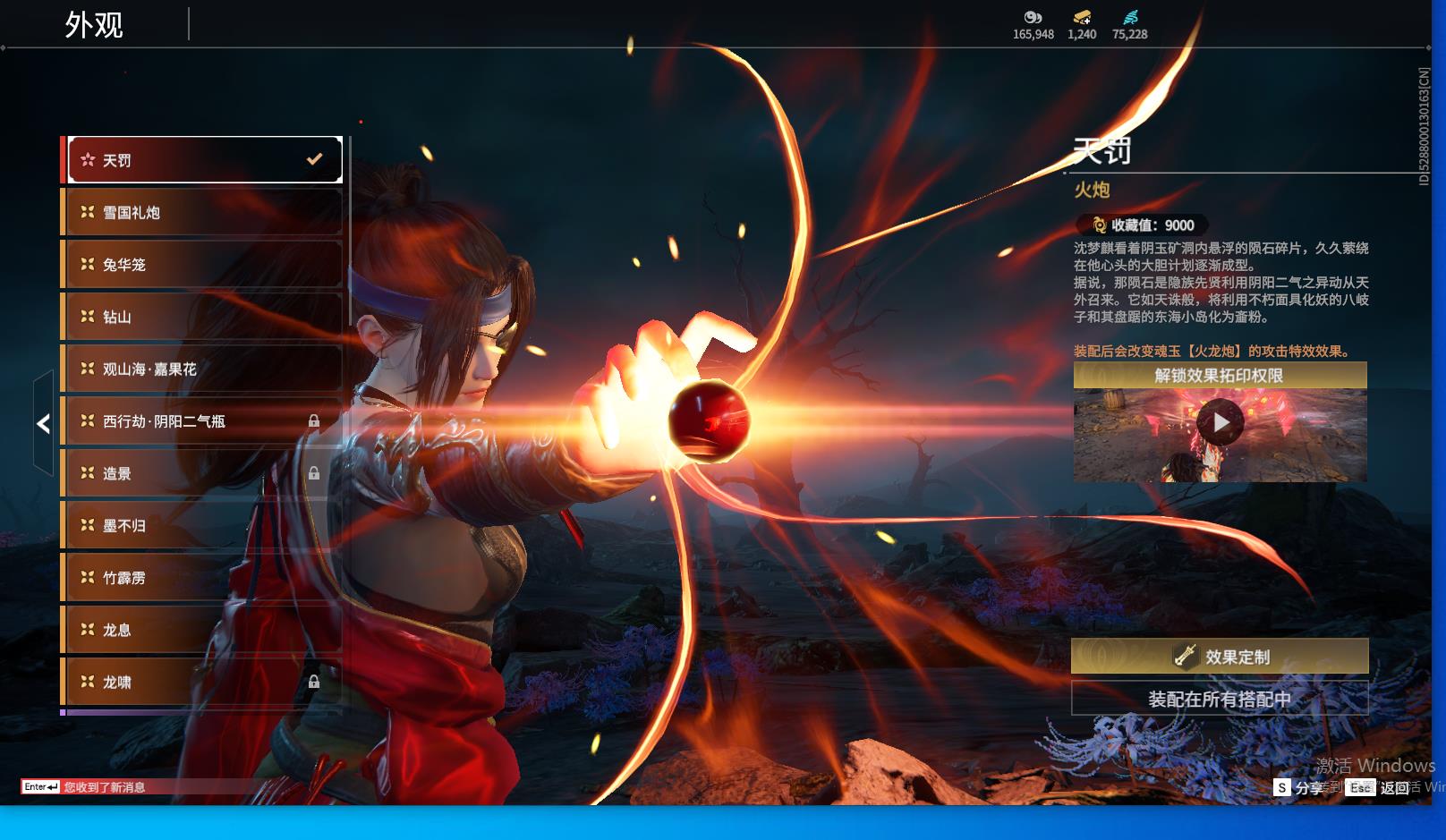Click the Esc 返回 back button

tap(1378, 787)
